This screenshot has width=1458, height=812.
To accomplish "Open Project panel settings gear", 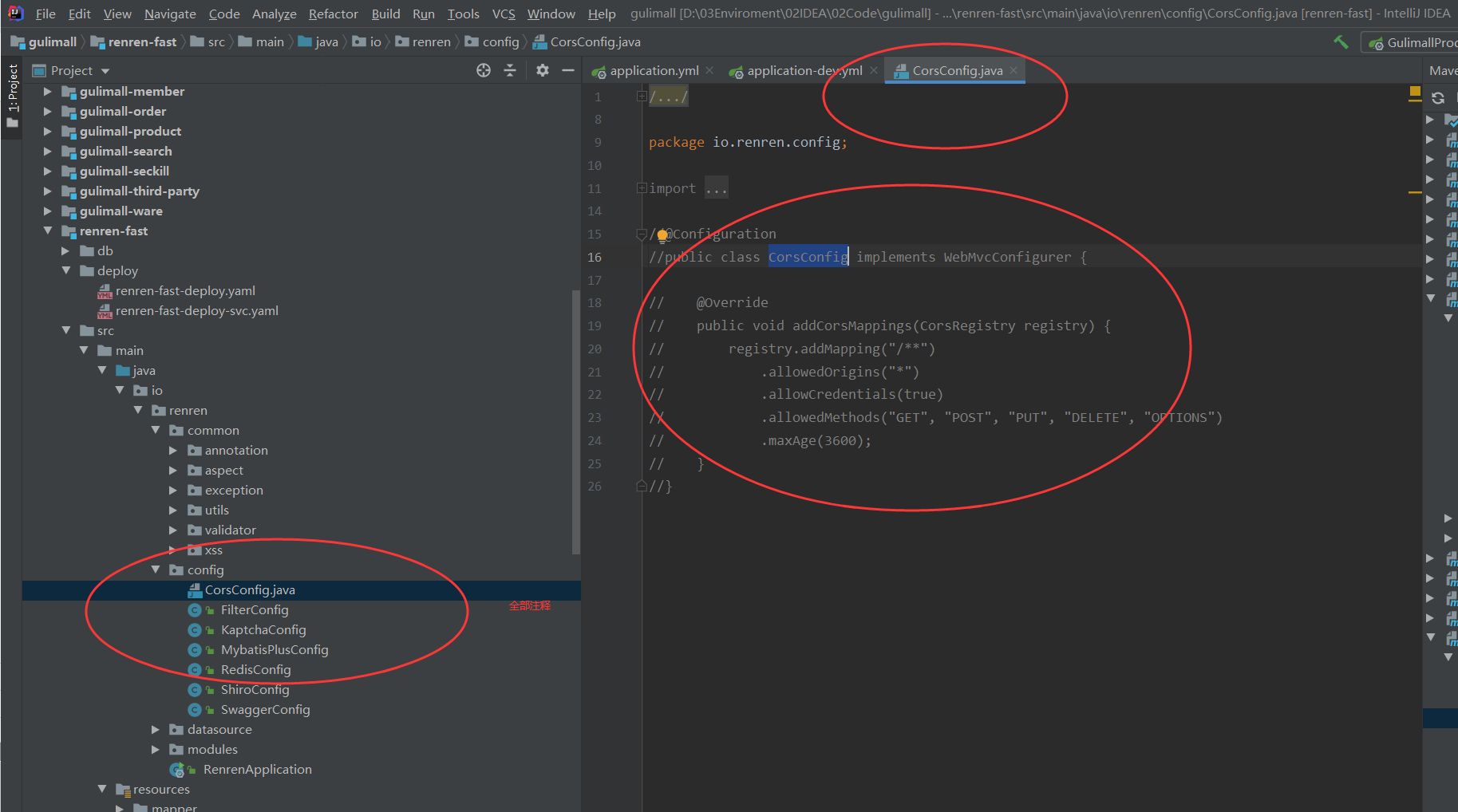I will 543,70.
